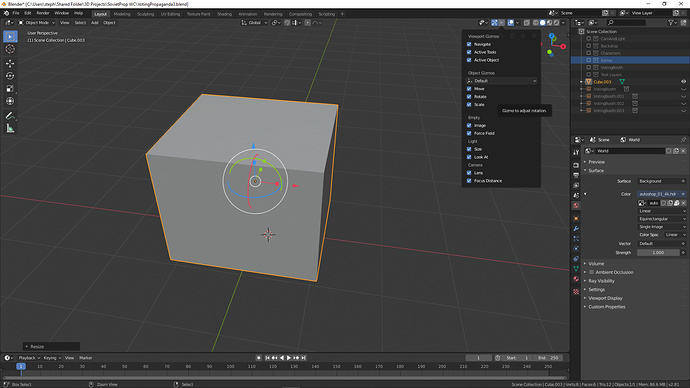Toggle the Look At light gizmo

click(469, 157)
